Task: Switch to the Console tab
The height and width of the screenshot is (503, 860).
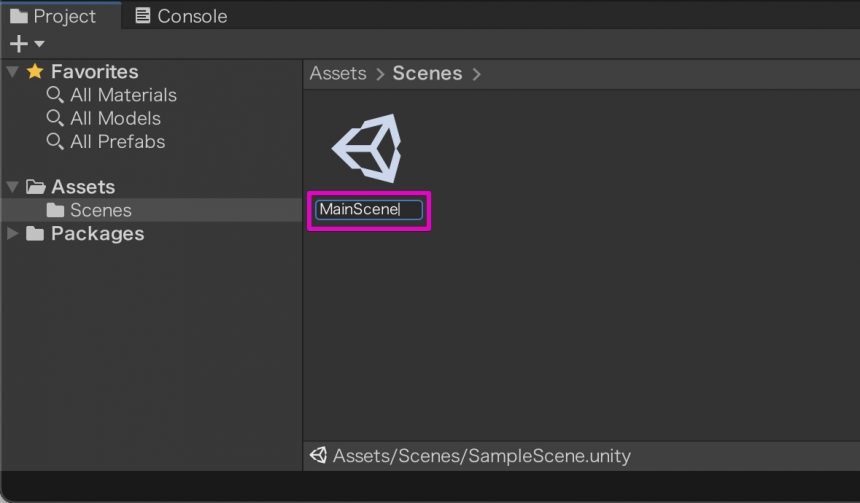Action: click(181, 16)
